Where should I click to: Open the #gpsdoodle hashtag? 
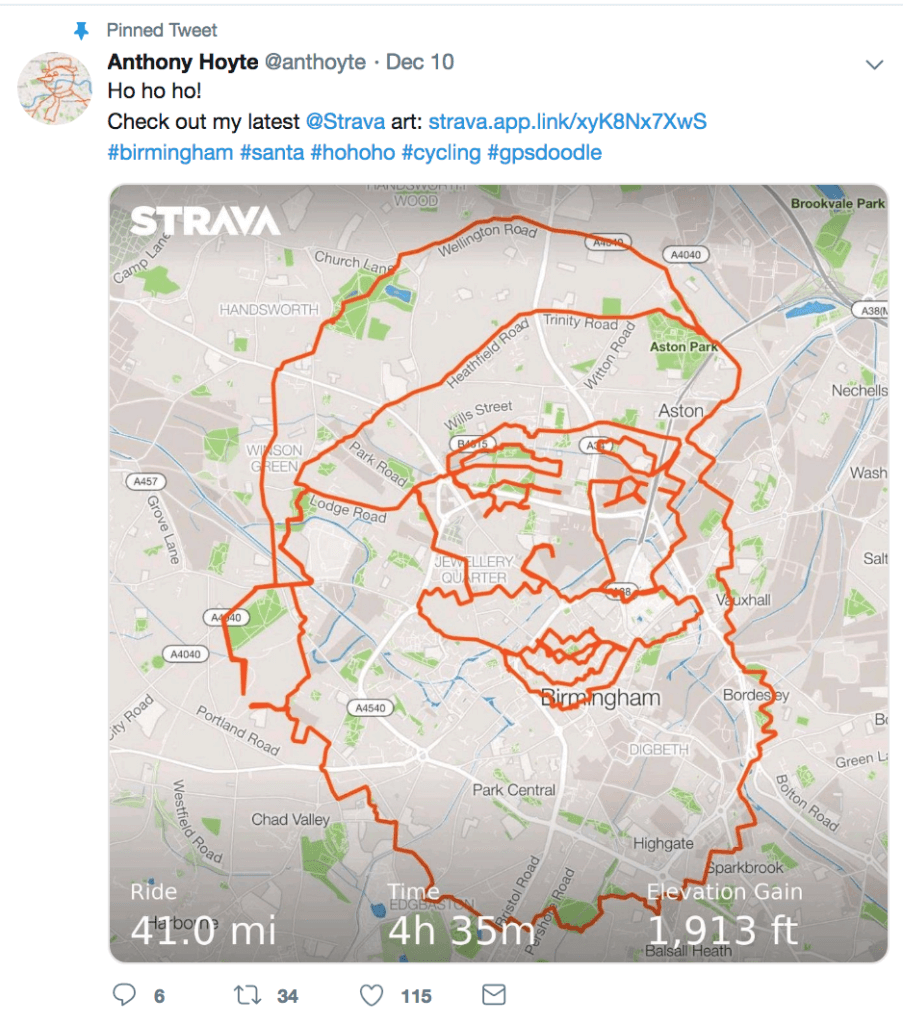[545, 152]
